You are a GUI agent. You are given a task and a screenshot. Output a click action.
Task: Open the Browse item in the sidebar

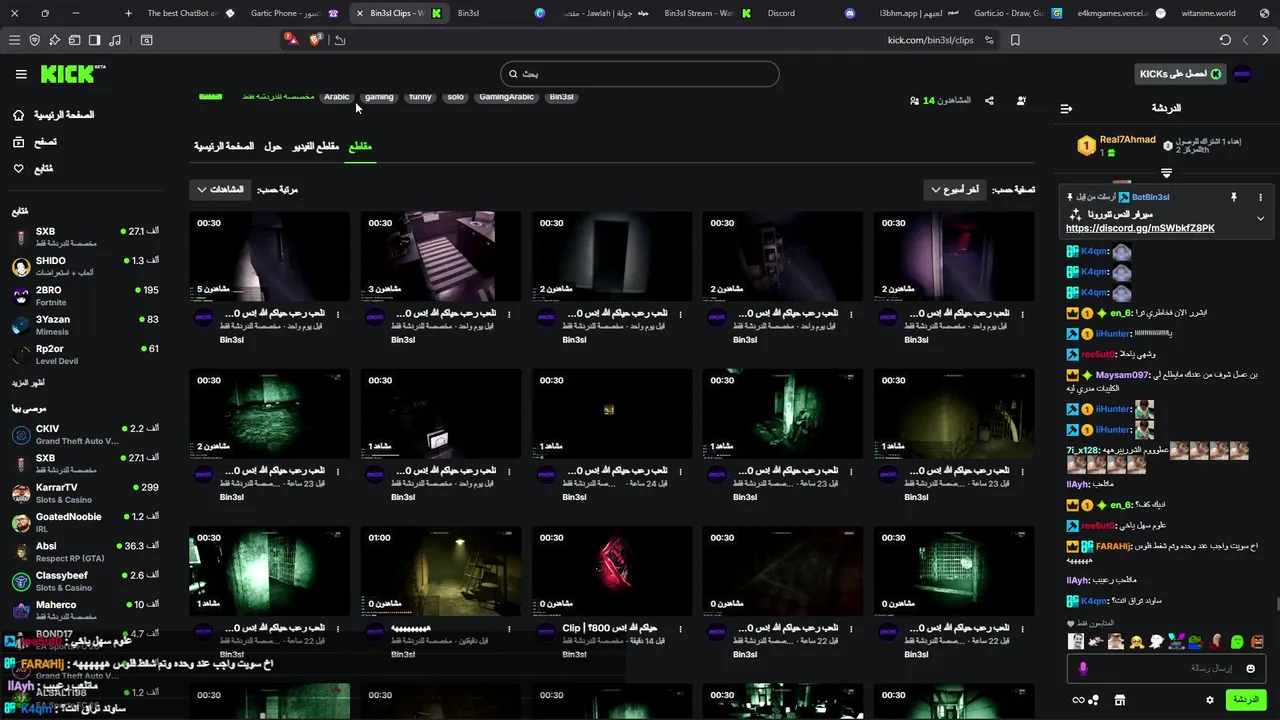35,142
